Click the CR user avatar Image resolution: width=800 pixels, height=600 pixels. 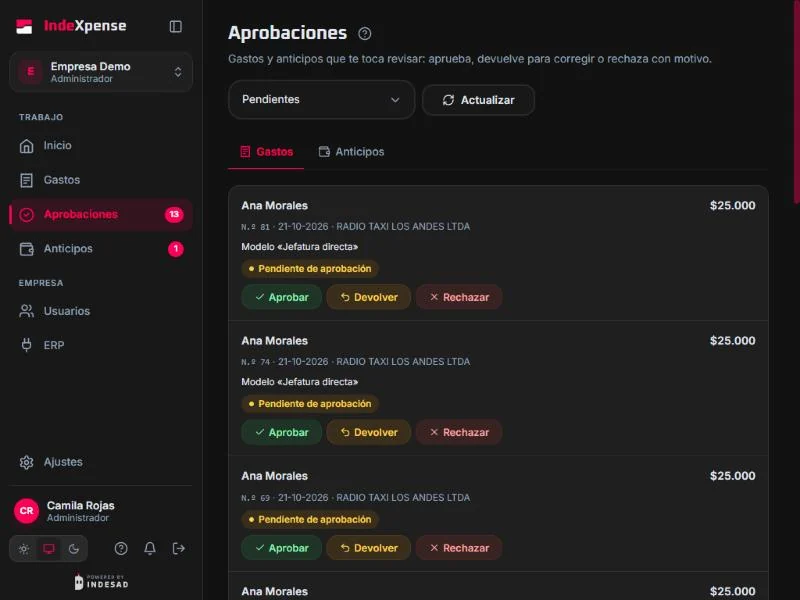tap(27, 511)
